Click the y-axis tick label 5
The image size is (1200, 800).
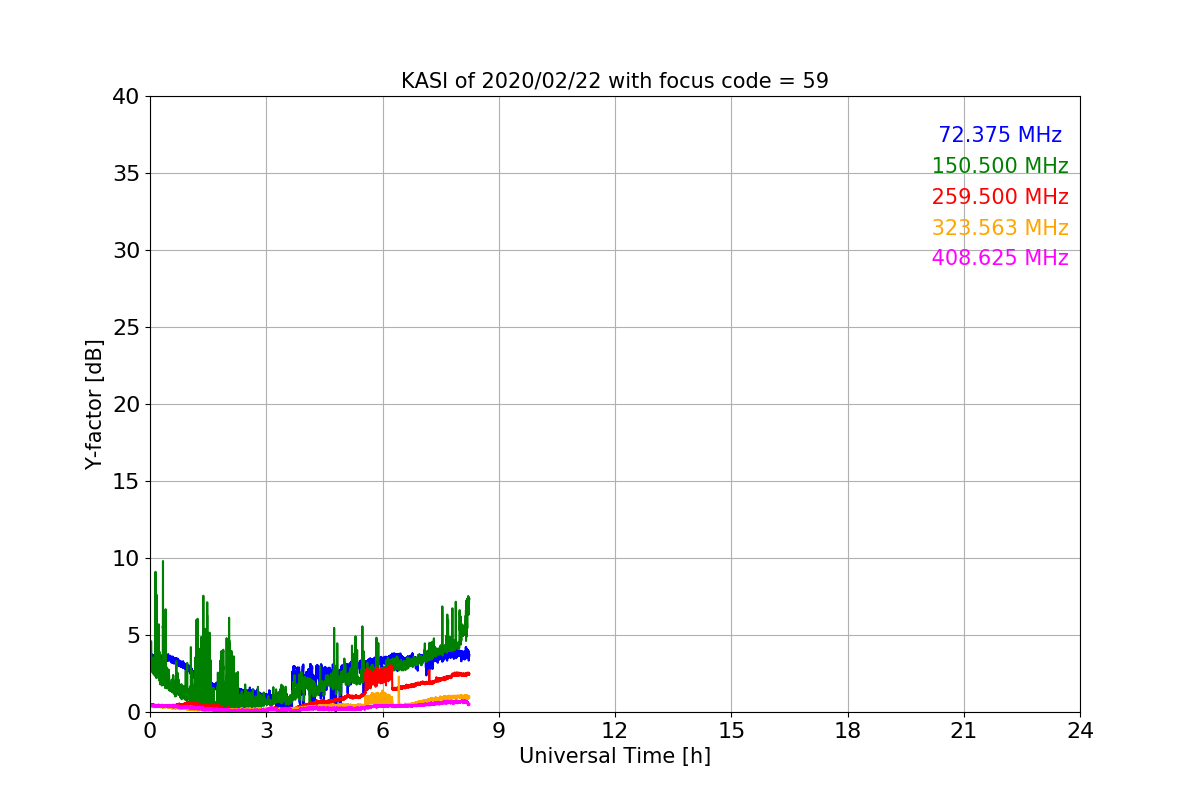[x=133, y=636]
